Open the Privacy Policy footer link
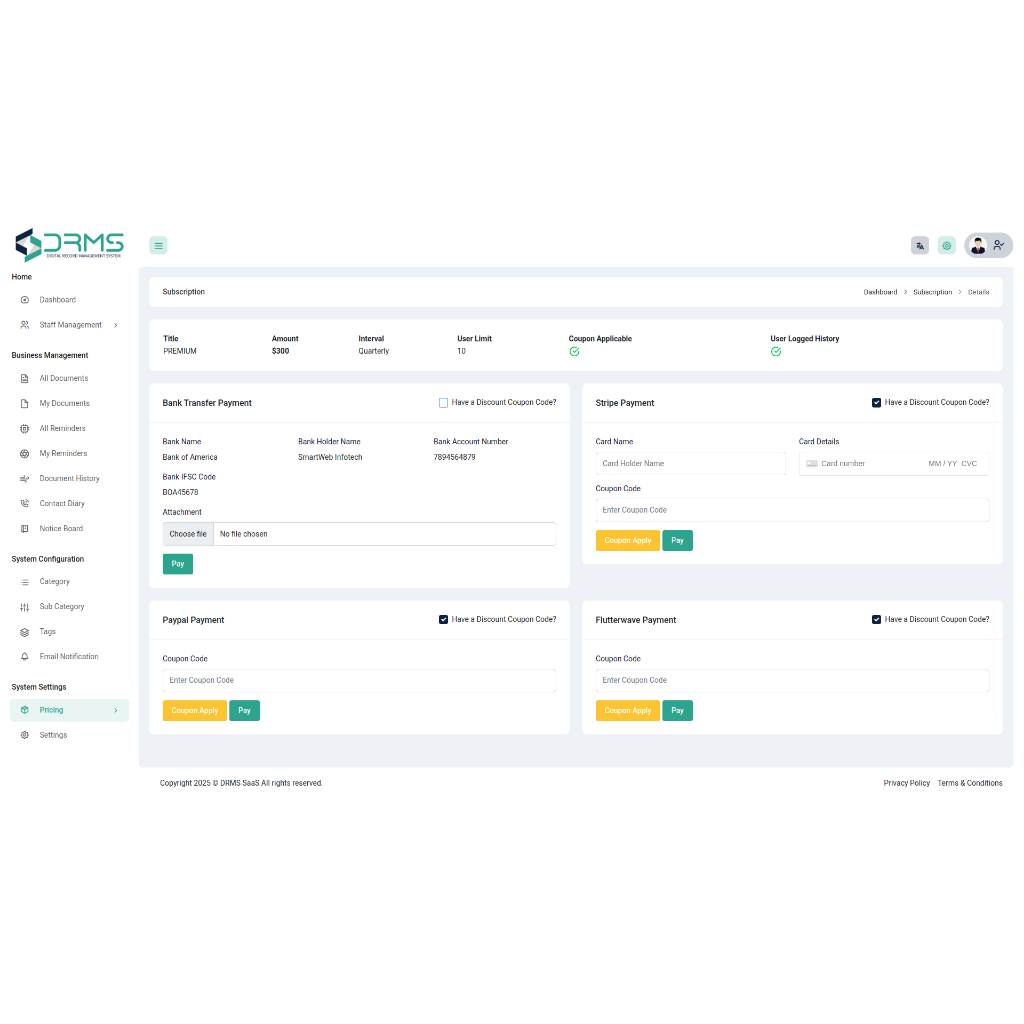Image resolution: width=1024 pixels, height=1024 pixels. (906, 783)
